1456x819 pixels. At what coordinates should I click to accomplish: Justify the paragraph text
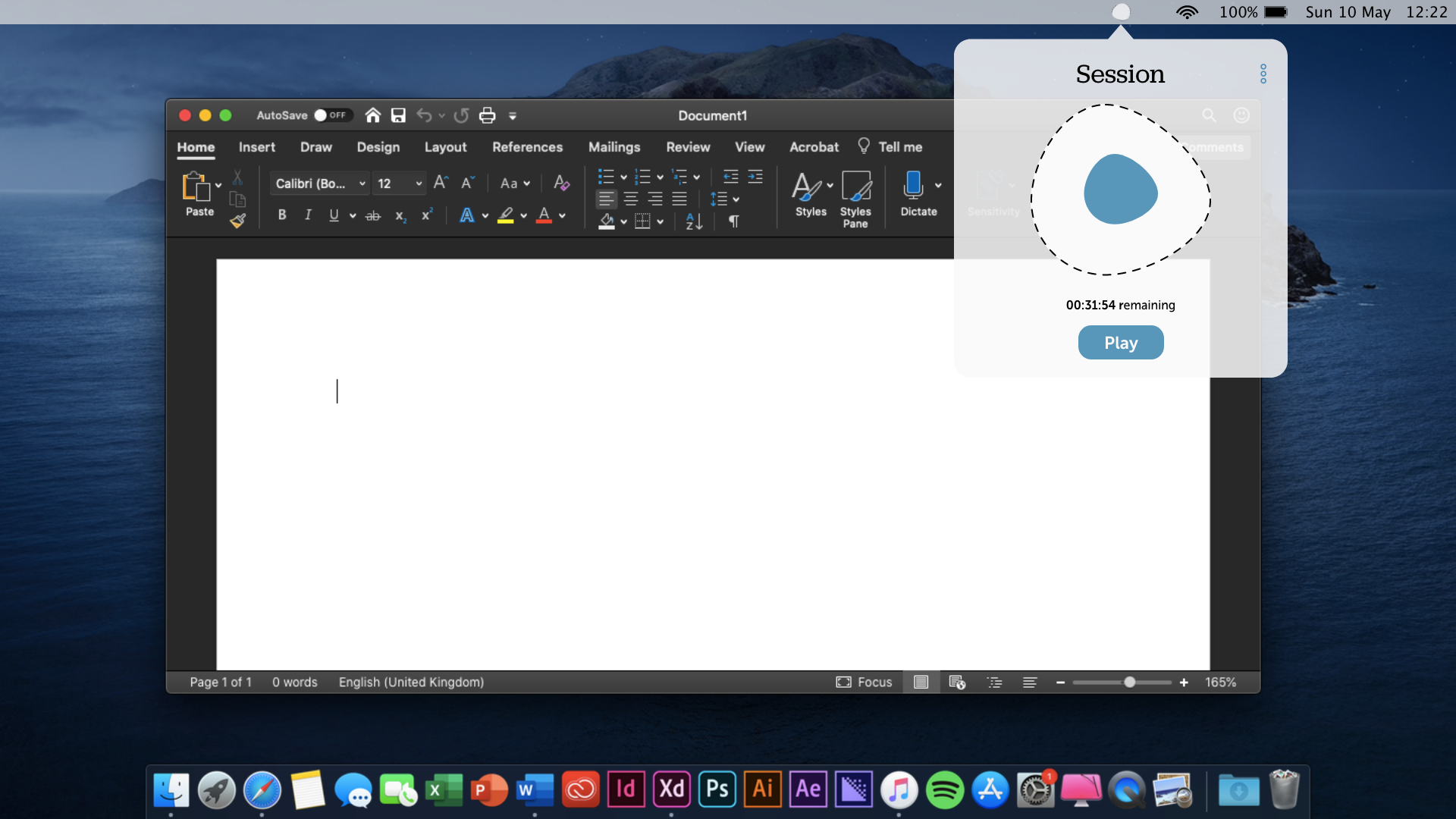pyautogui.click(x=679, y=199)
